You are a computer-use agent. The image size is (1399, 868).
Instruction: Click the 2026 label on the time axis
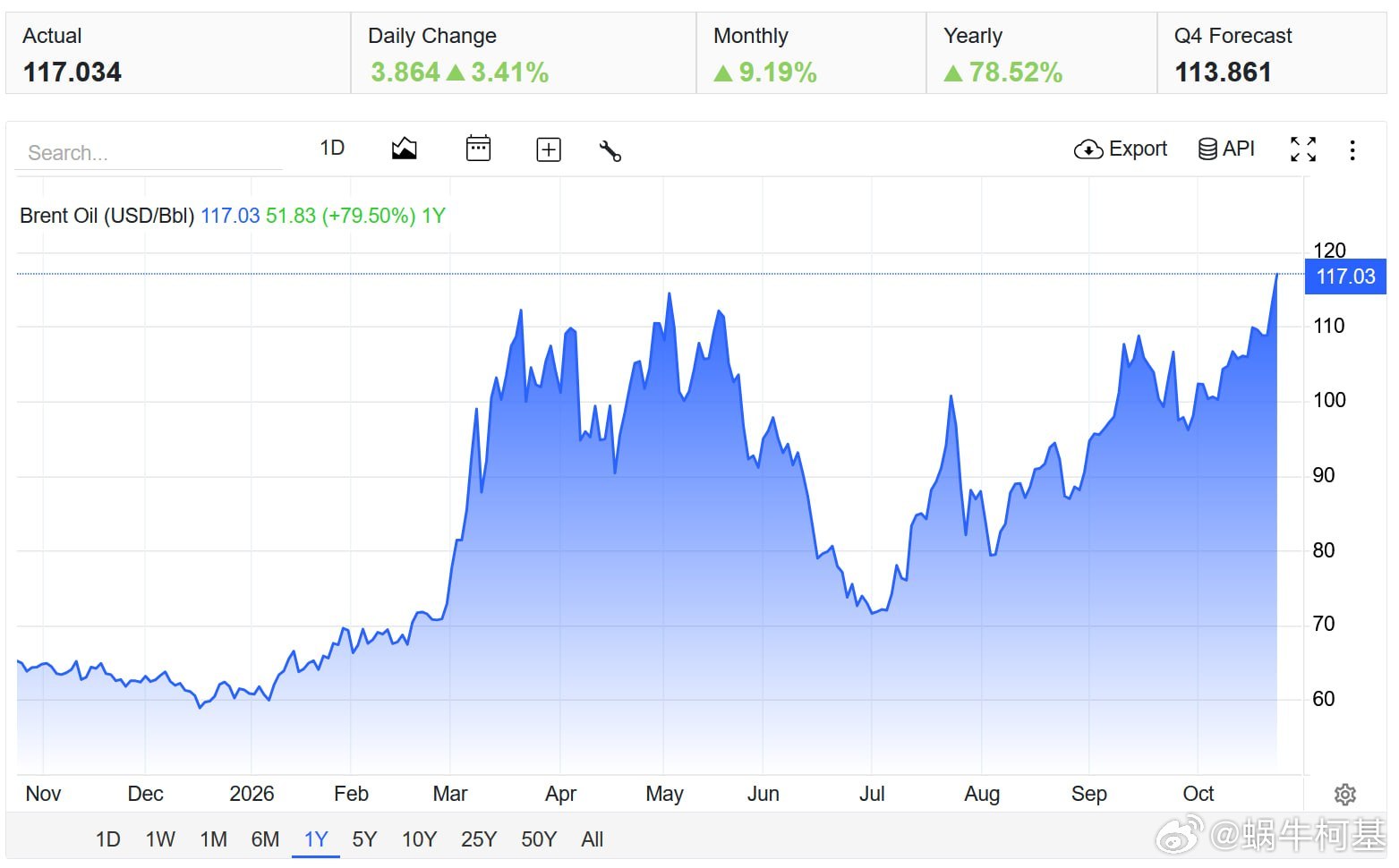252,794
